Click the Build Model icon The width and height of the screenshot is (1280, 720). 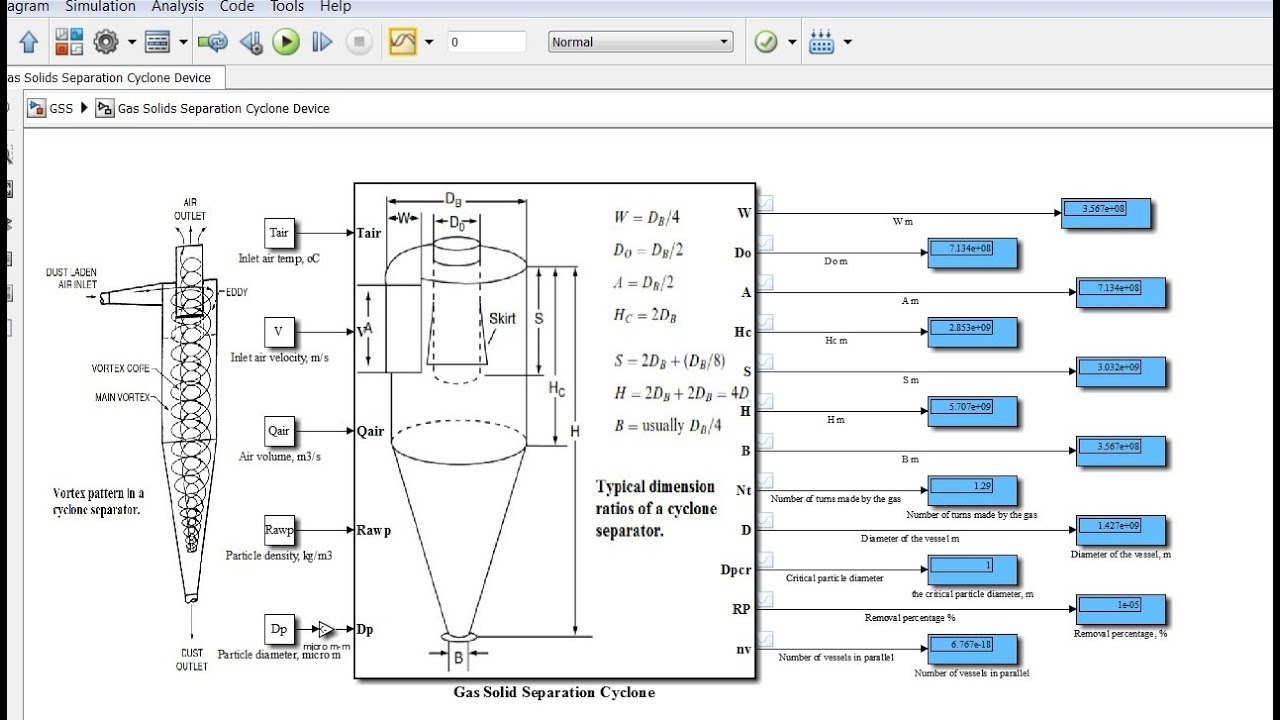coord(822,42)
